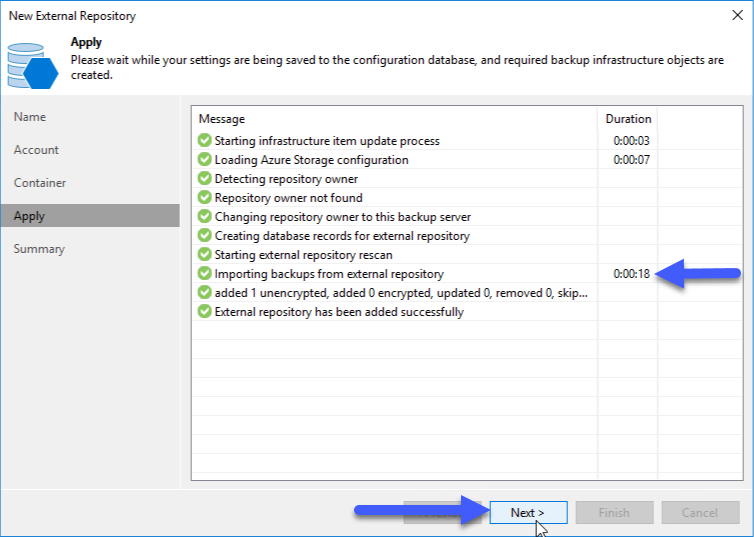
Task: Click green check beside Starting infrastructure item update
Action: point(204,140)
